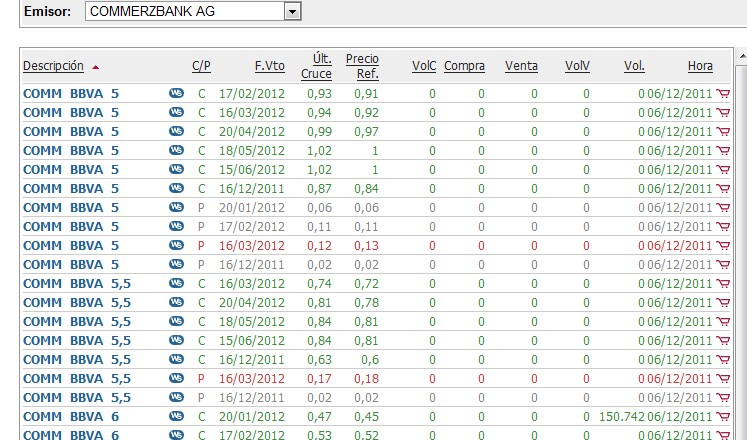Sort by Últ. Cruce column header

pos(316,66)
